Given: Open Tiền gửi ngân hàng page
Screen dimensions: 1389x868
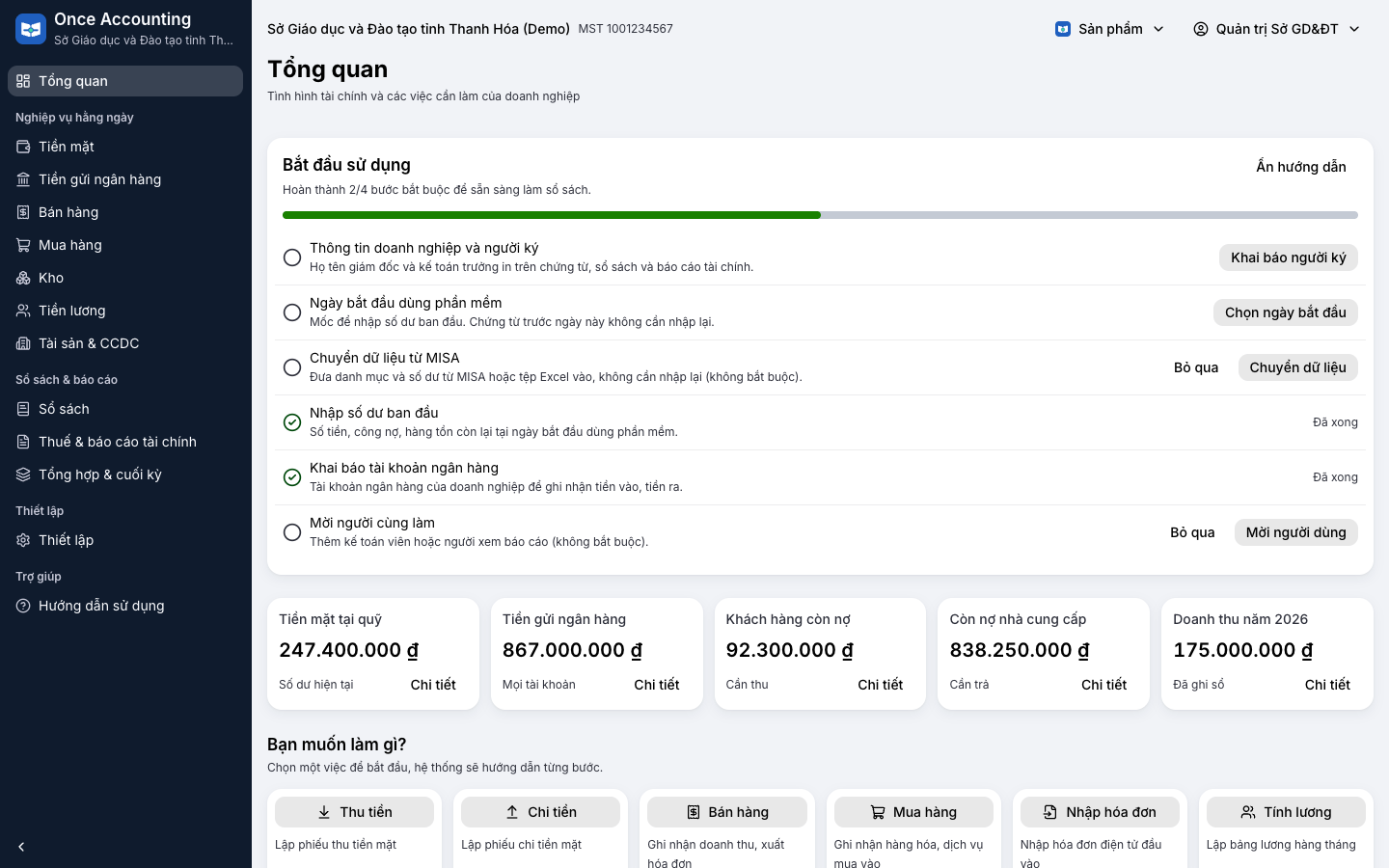Looking at the screenshot, I should click(x=125, y=179).
